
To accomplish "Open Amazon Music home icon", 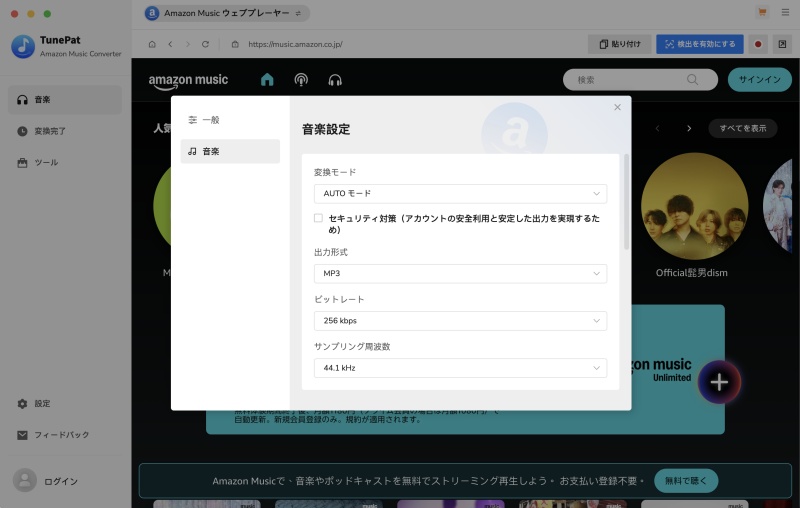I will 267,80.
